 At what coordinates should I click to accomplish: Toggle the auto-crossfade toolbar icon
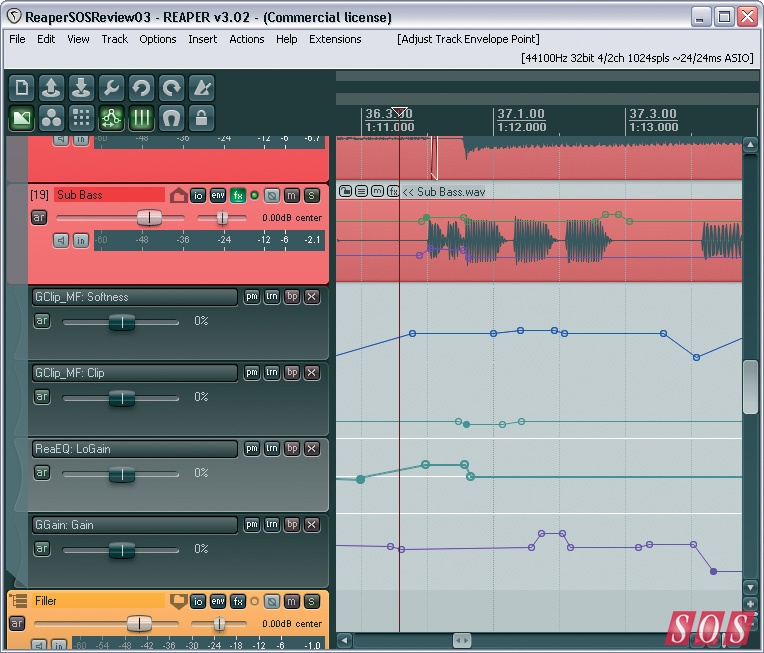click(x=21, y=118)
